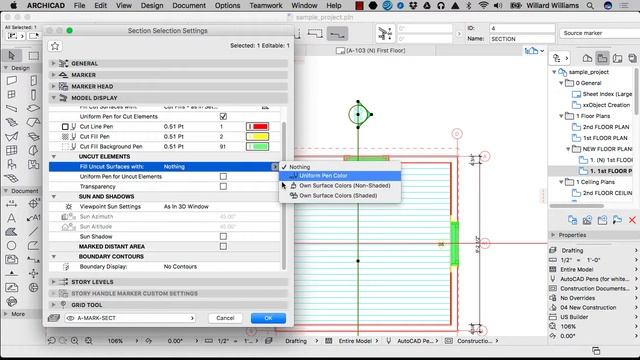Toggle the eye icon next to A-MARK-SECT
Screen dimensions: 640x360
[x=71, y=318]
